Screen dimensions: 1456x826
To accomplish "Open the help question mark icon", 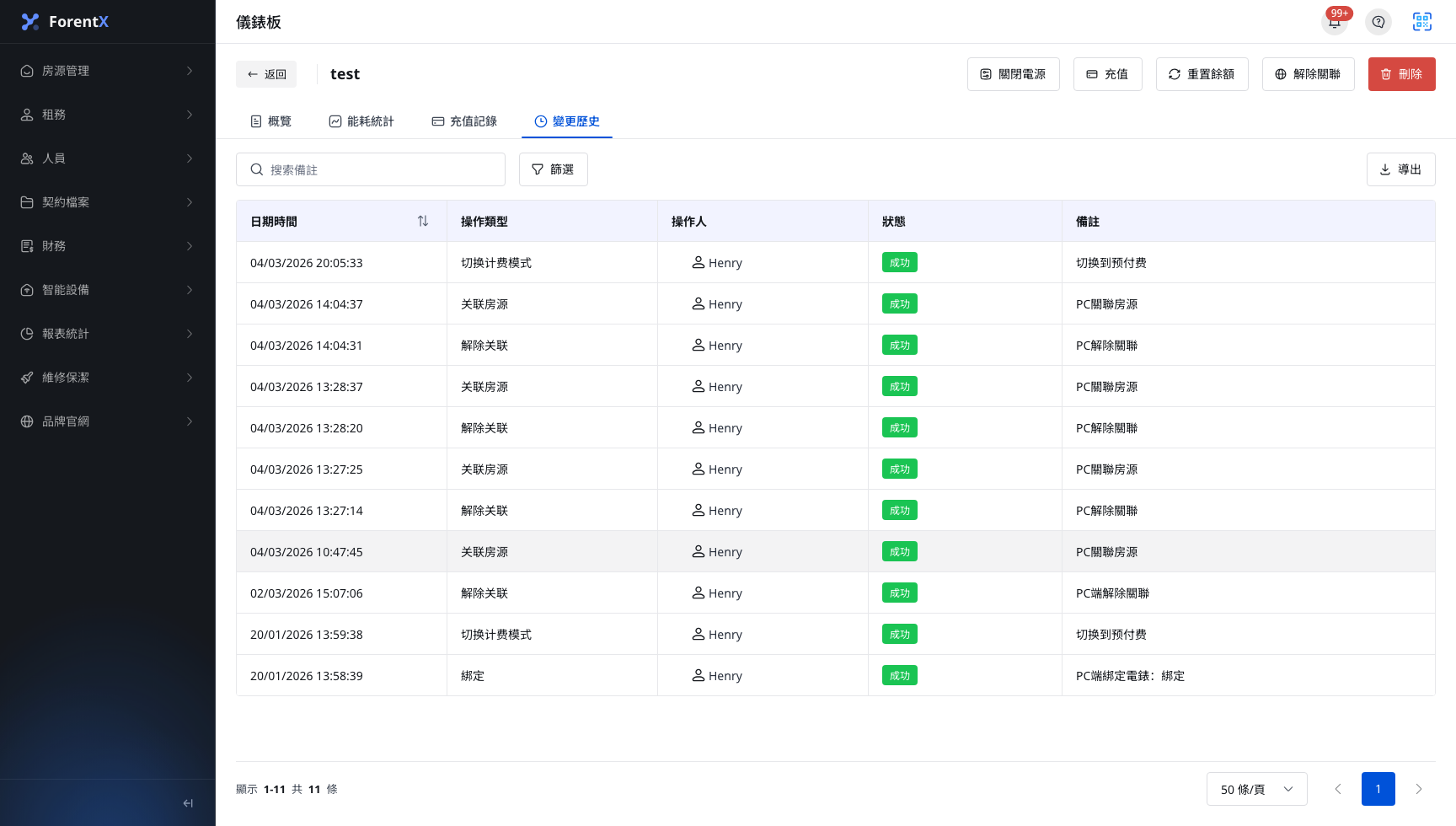I will (1378, 22).
